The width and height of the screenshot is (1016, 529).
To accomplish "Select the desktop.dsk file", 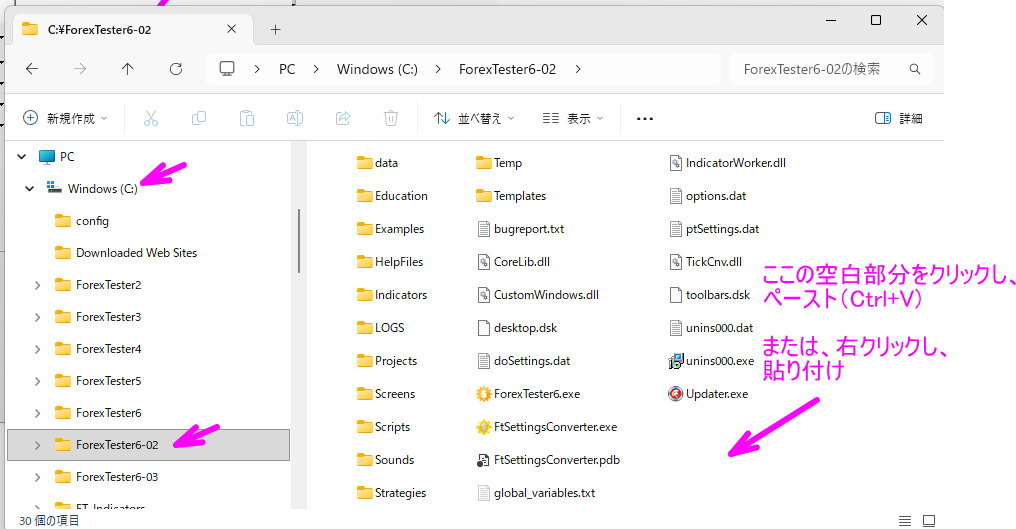I will coord(516,328).
